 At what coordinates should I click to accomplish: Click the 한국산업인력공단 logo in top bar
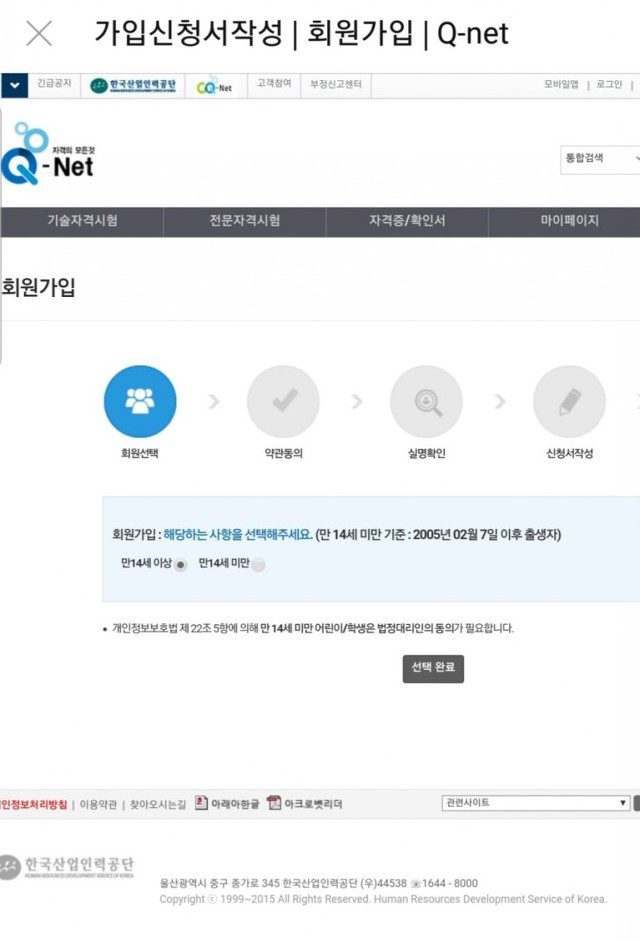(133, 85)
